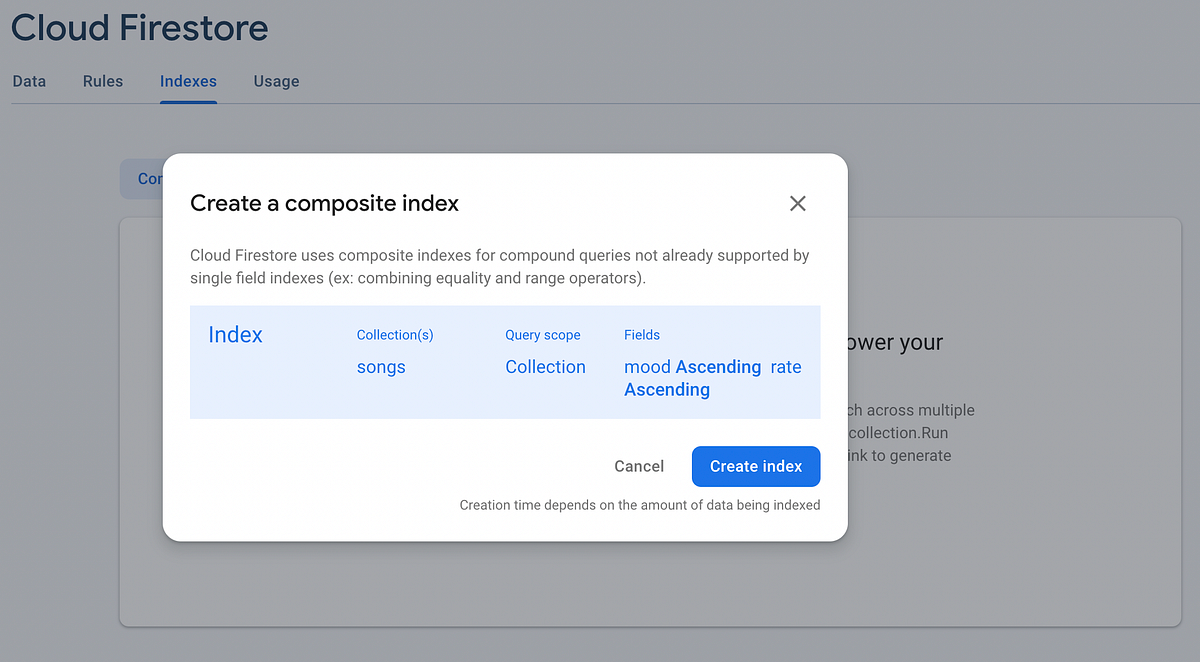Switch to the Data tab
1200x662 pixels.
(28, 81)
